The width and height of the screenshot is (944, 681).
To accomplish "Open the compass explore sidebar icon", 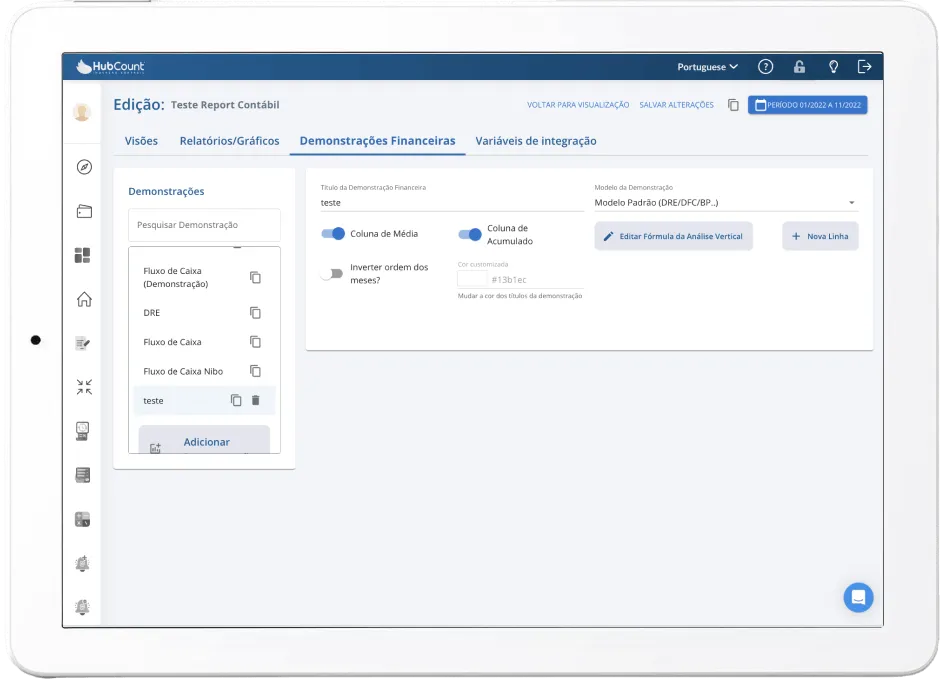I will pyautogui.click(x=84, y=167).
